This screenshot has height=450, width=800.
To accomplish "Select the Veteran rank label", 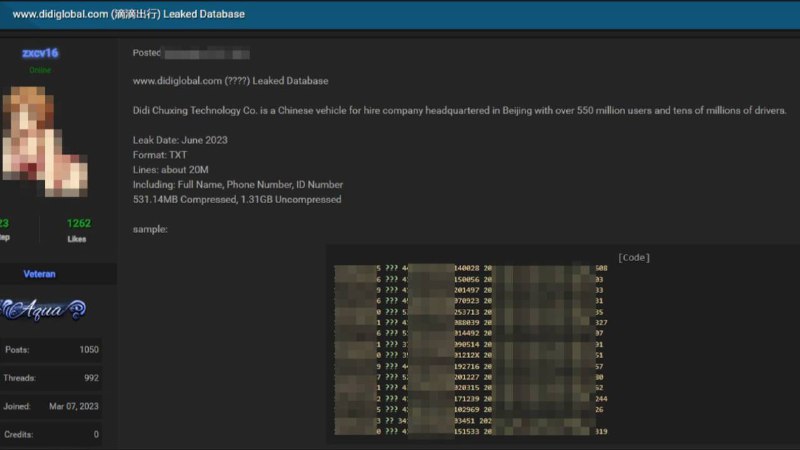I will [x=39, y=274].
